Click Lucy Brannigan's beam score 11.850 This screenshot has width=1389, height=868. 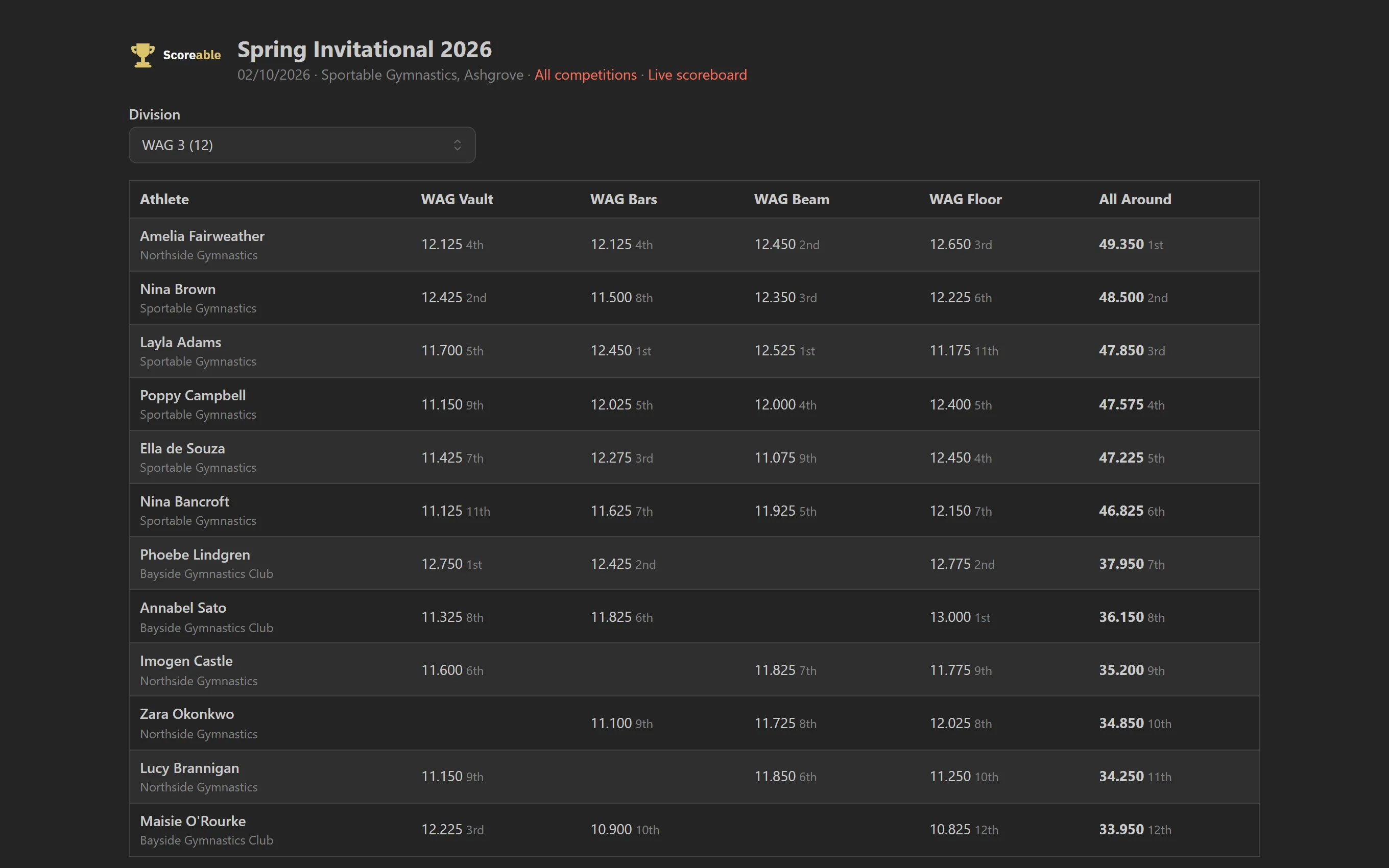coord(775,777)
